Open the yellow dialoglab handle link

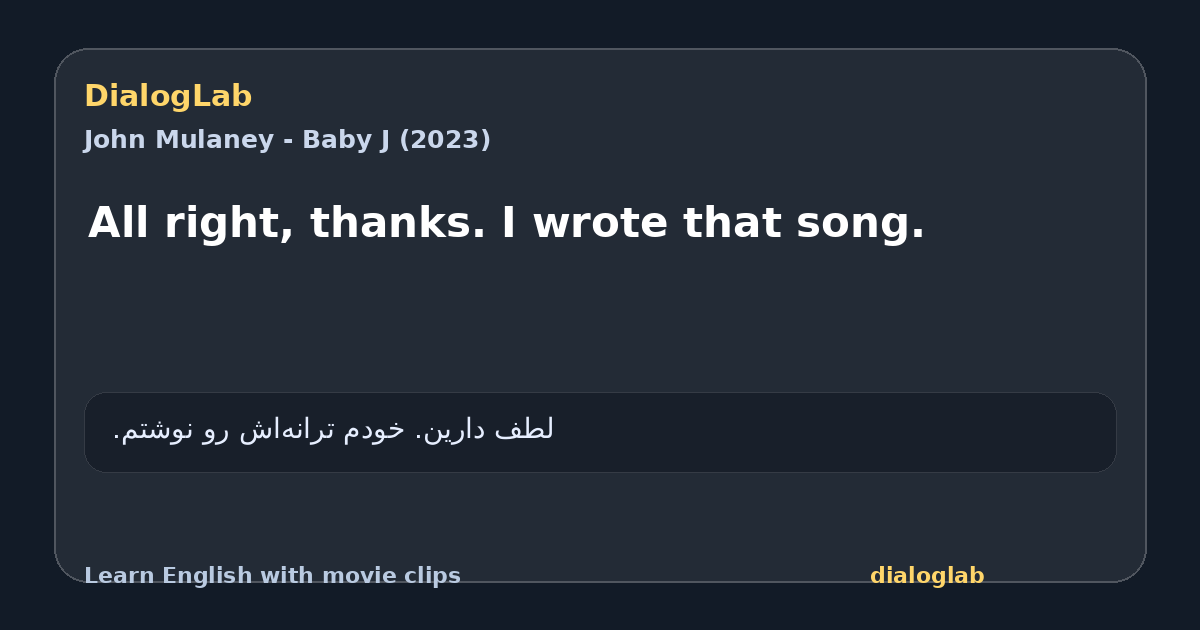[x=927, y=576]
